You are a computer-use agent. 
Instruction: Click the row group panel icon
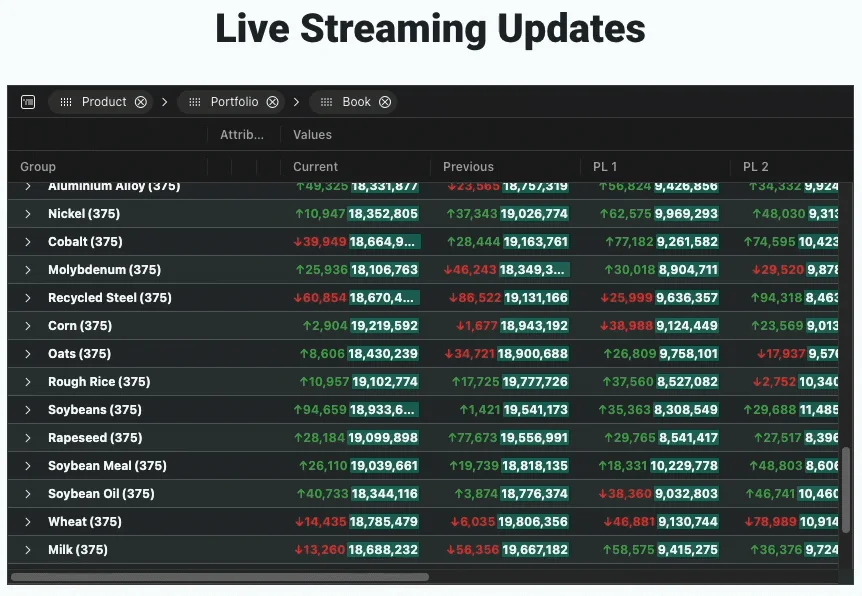(x=28, y=102)
